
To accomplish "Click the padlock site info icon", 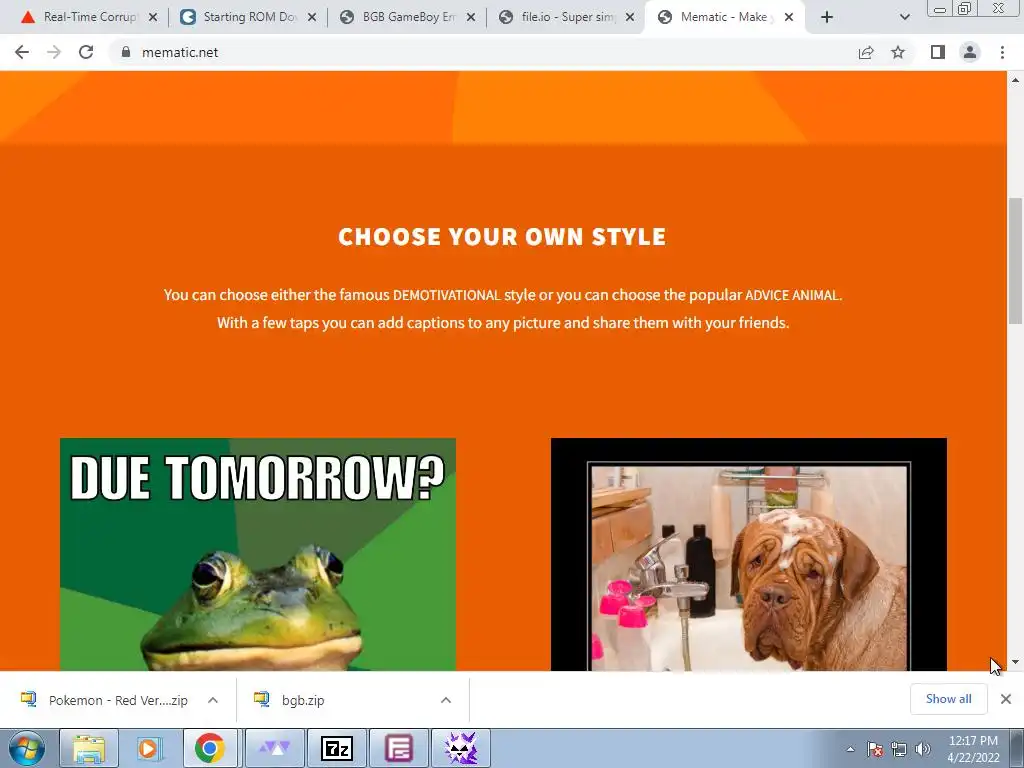I will pyautogui.click(x=126, y=52).
